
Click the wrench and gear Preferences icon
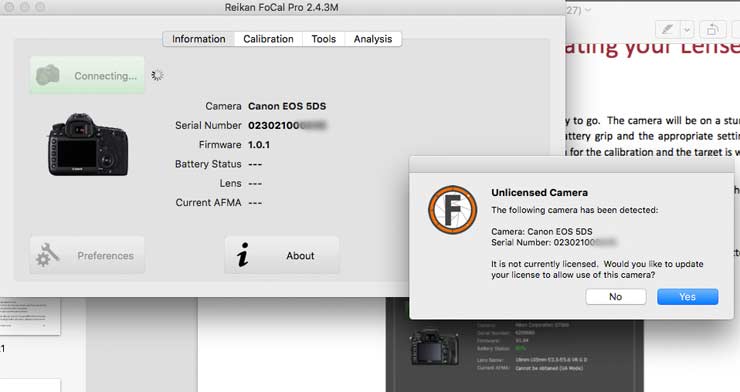click(48, 255)
